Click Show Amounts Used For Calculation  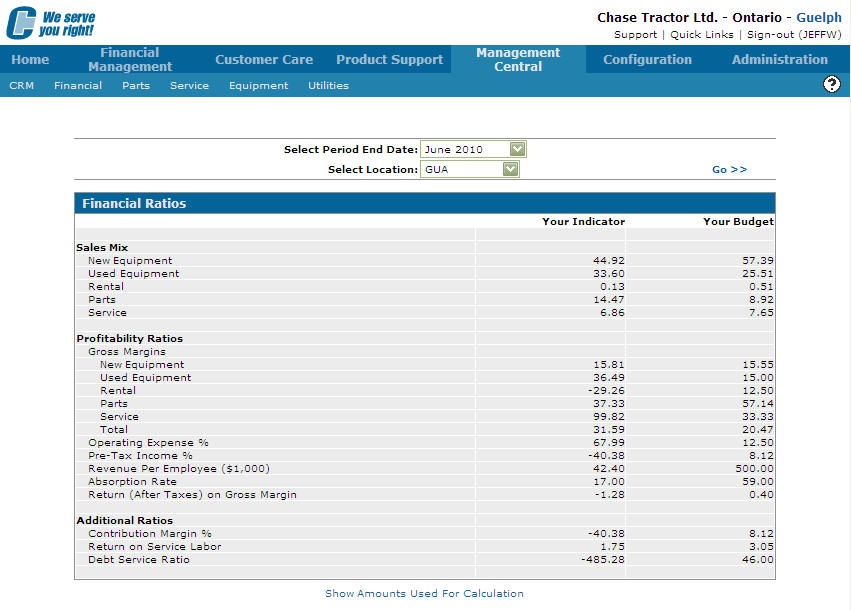(424, 593)
